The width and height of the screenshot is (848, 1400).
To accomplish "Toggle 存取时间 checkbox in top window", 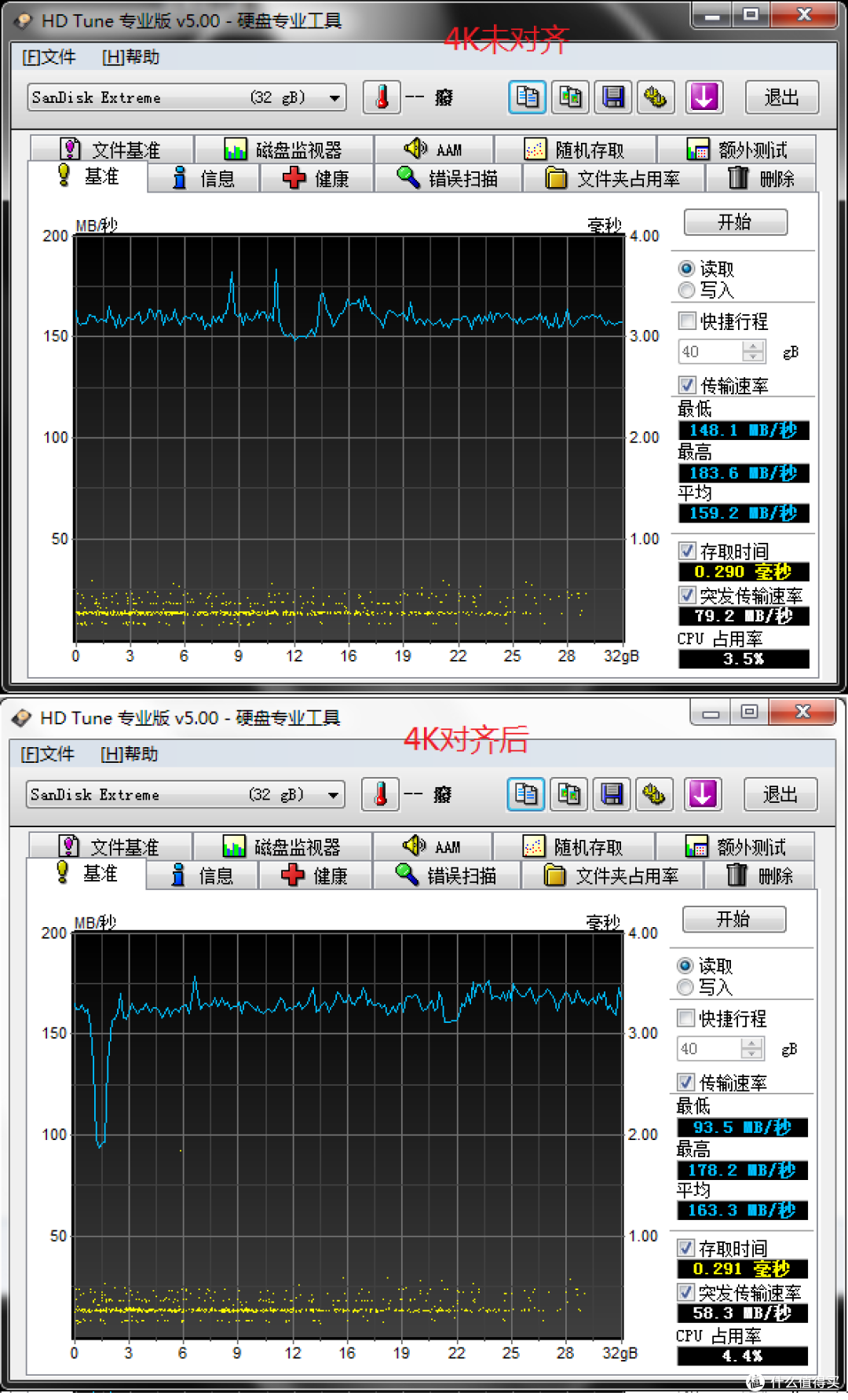I will (687, 551).
